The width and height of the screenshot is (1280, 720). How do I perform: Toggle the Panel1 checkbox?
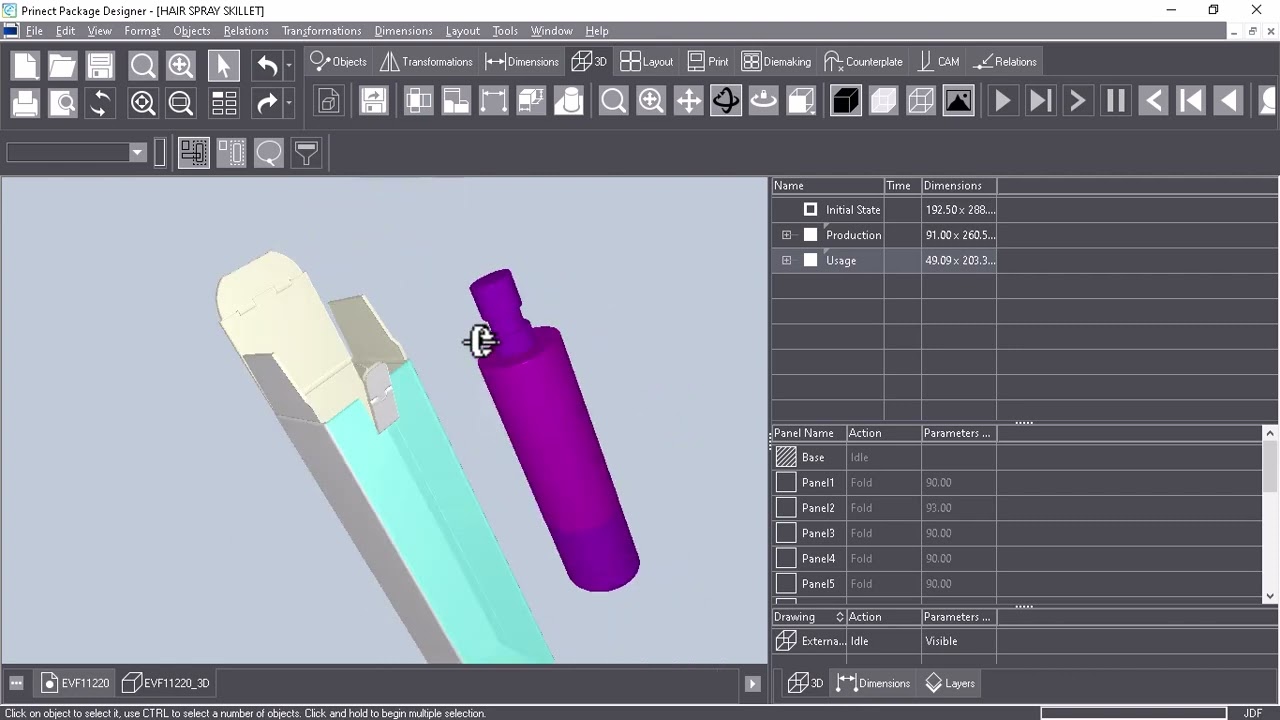click(786, 483)
